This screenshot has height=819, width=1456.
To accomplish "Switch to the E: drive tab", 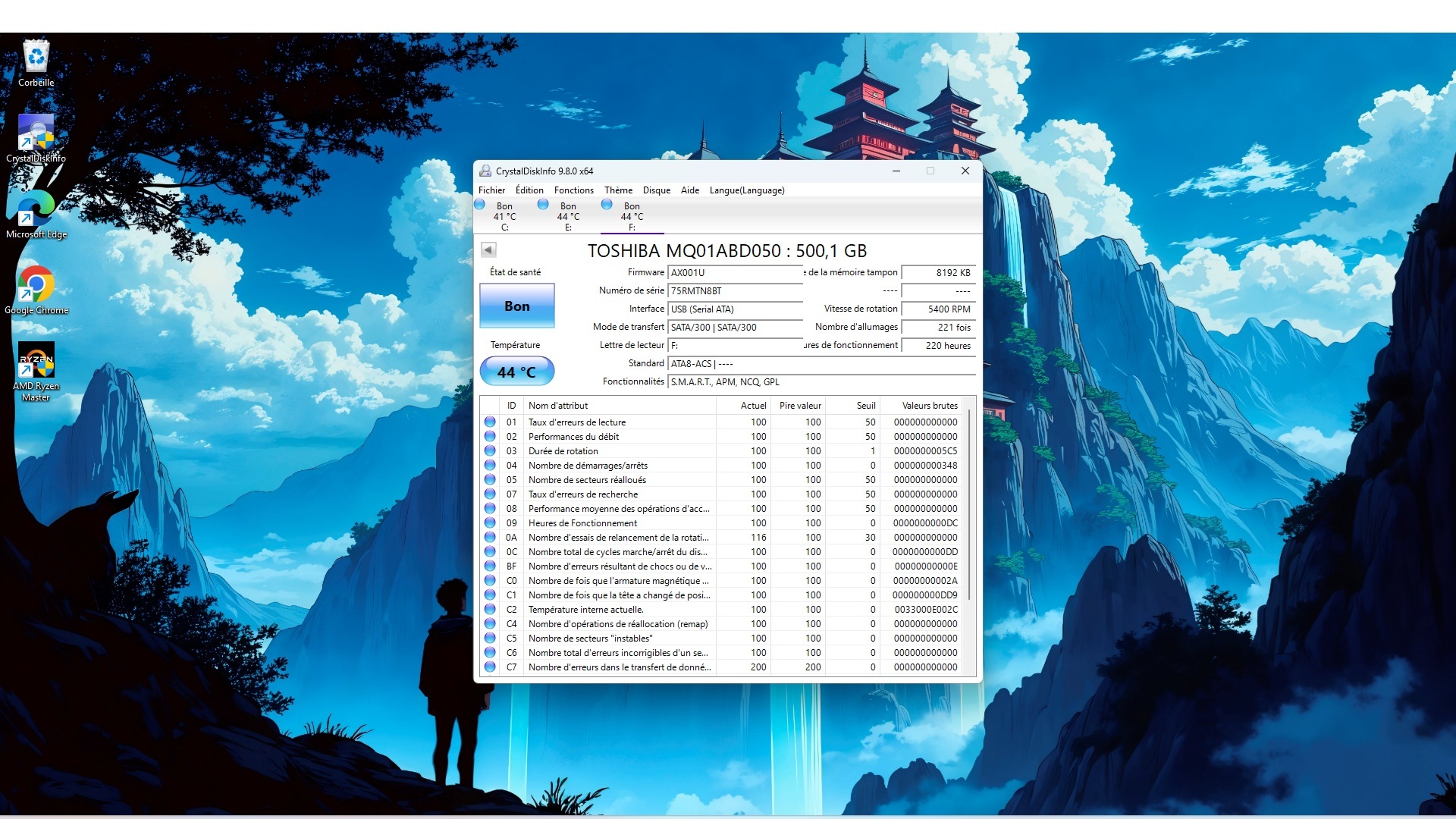I will coord(567,216).
